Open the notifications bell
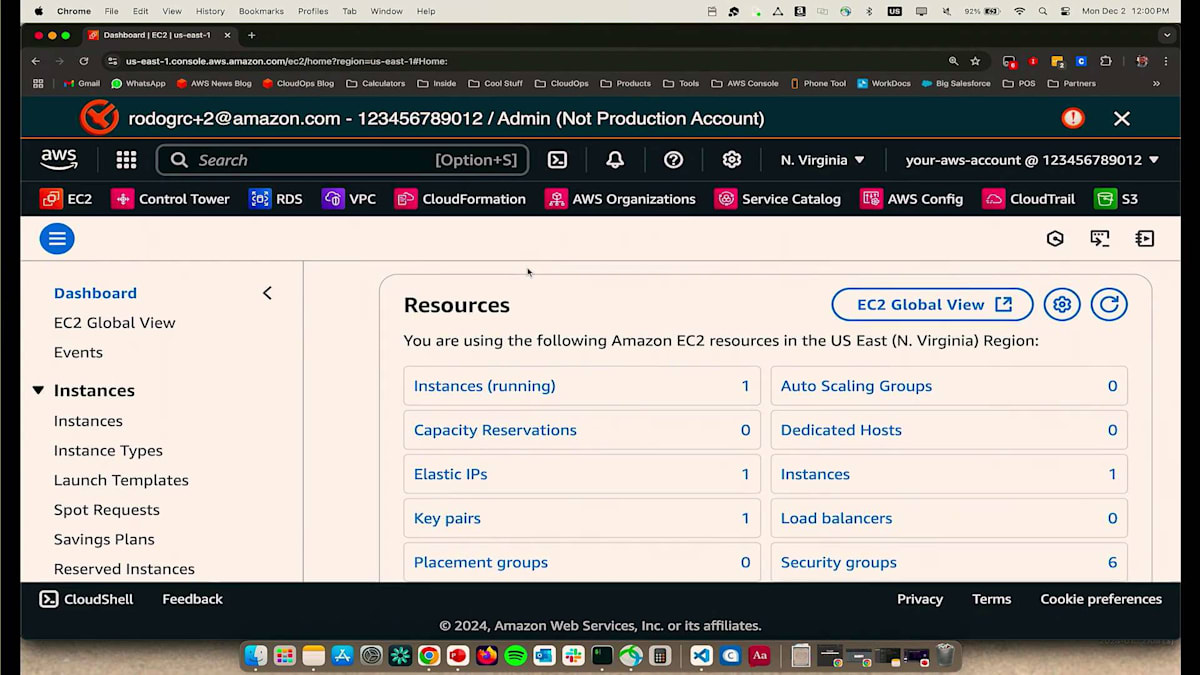This screenshot has width=1200, height=675. (x=615, y=160)
